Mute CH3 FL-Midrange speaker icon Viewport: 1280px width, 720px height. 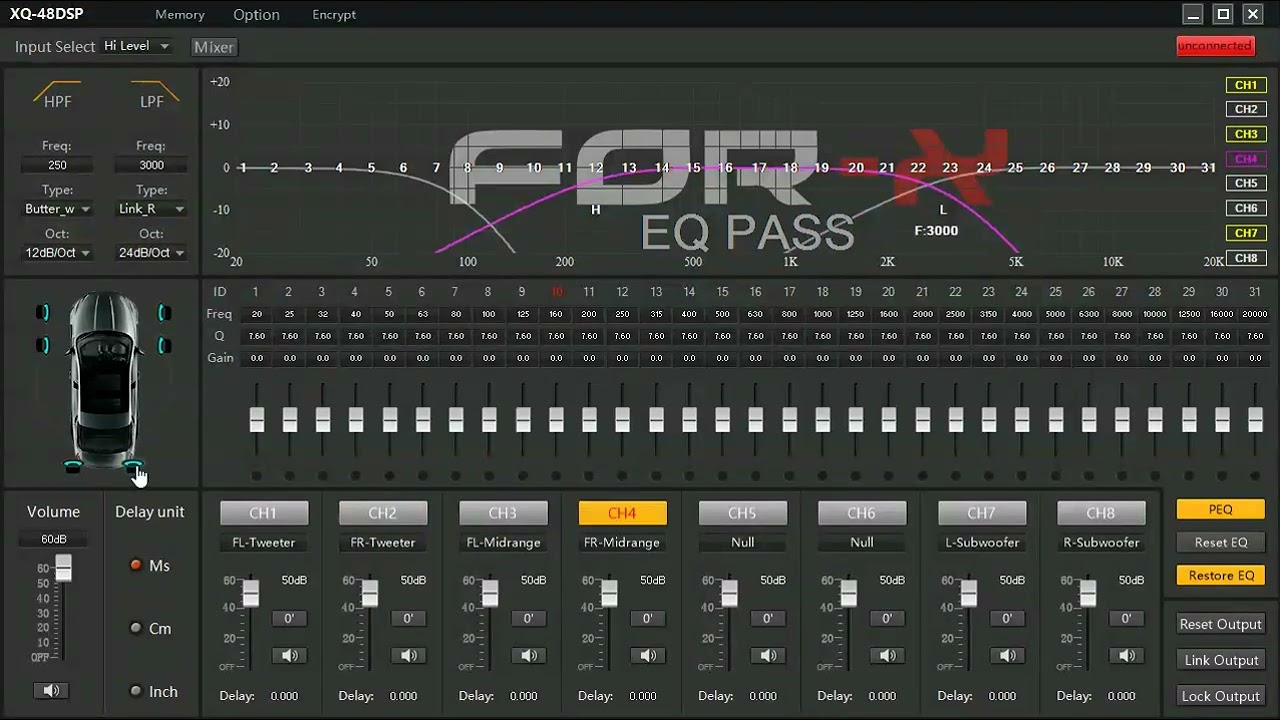pos(528,656)
